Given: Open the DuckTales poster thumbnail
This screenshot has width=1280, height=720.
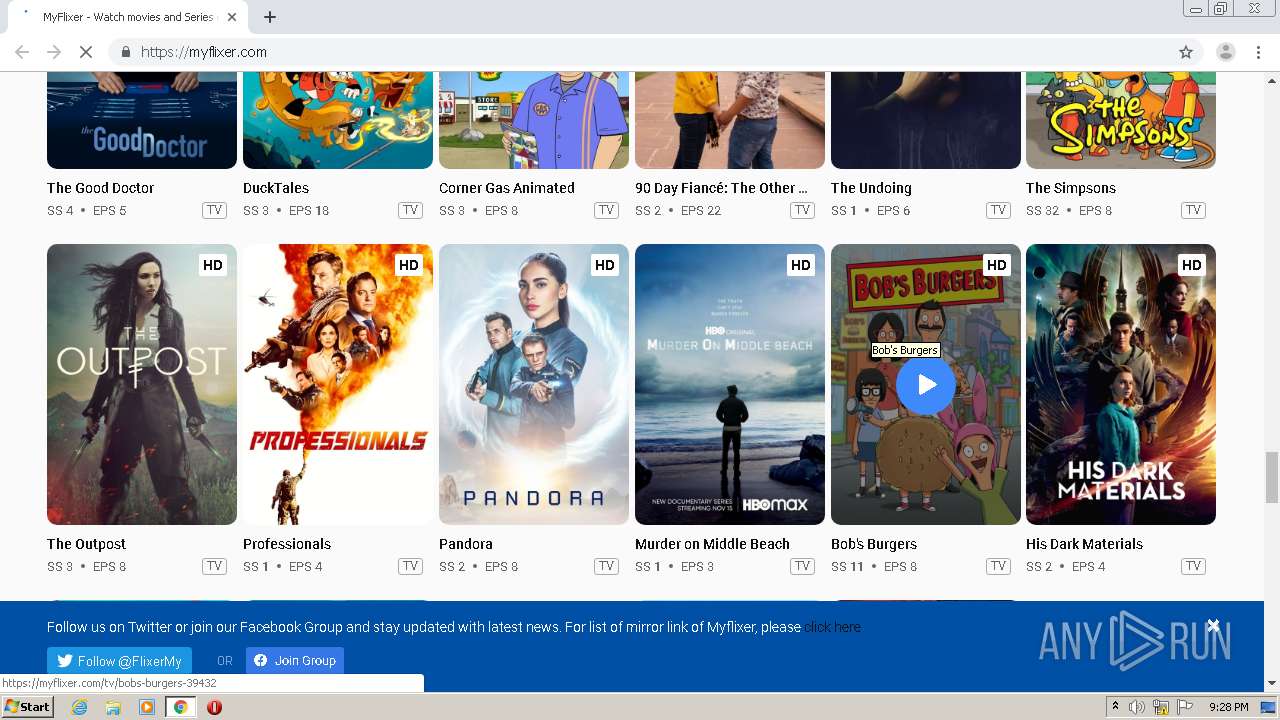Looking at the screenshot, I should [338, 120].
